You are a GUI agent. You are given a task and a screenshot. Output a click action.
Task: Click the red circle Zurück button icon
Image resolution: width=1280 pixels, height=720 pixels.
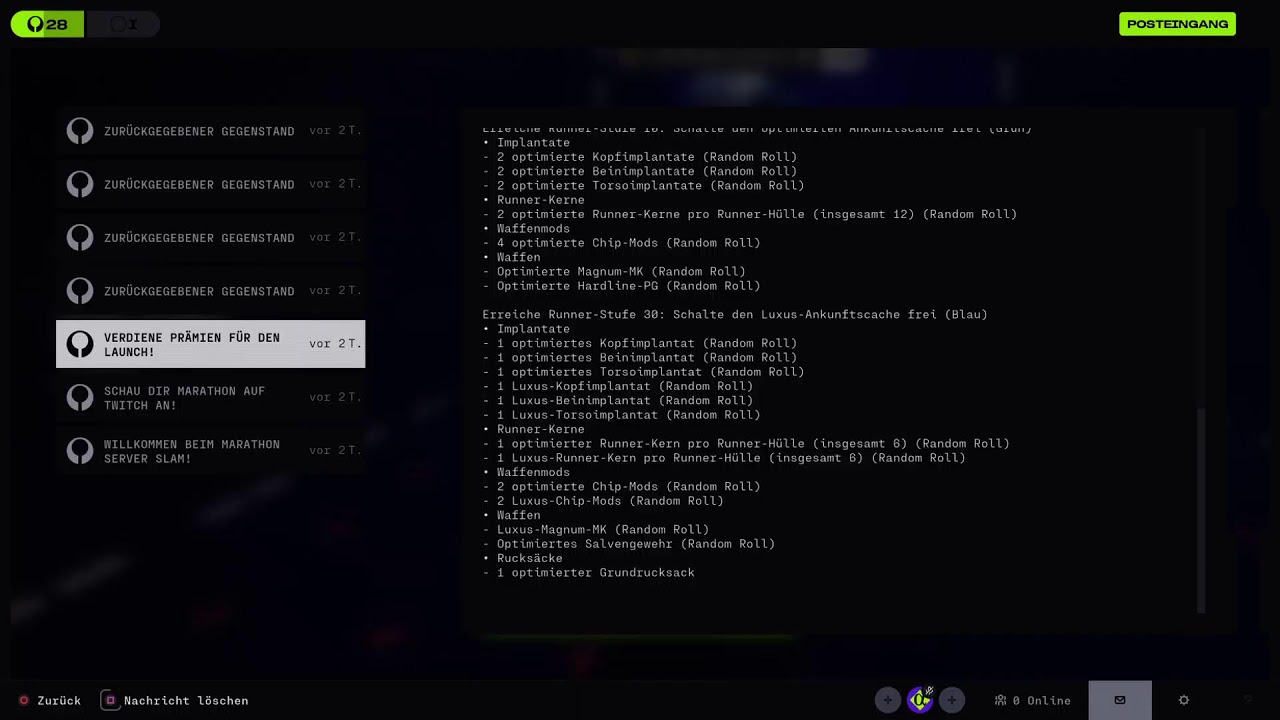point(24,700)
